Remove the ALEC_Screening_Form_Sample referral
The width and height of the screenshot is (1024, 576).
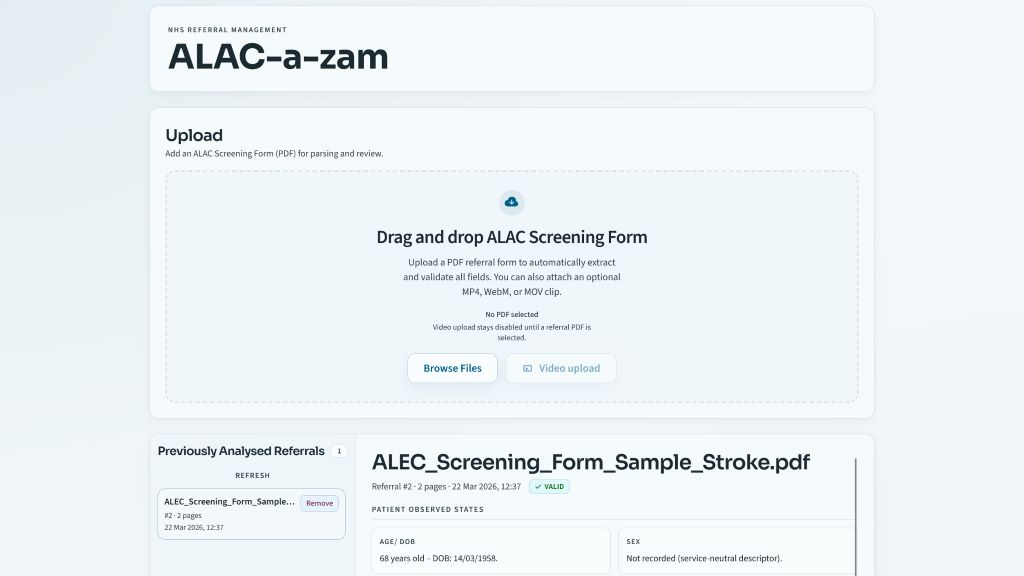click(319, 503)
